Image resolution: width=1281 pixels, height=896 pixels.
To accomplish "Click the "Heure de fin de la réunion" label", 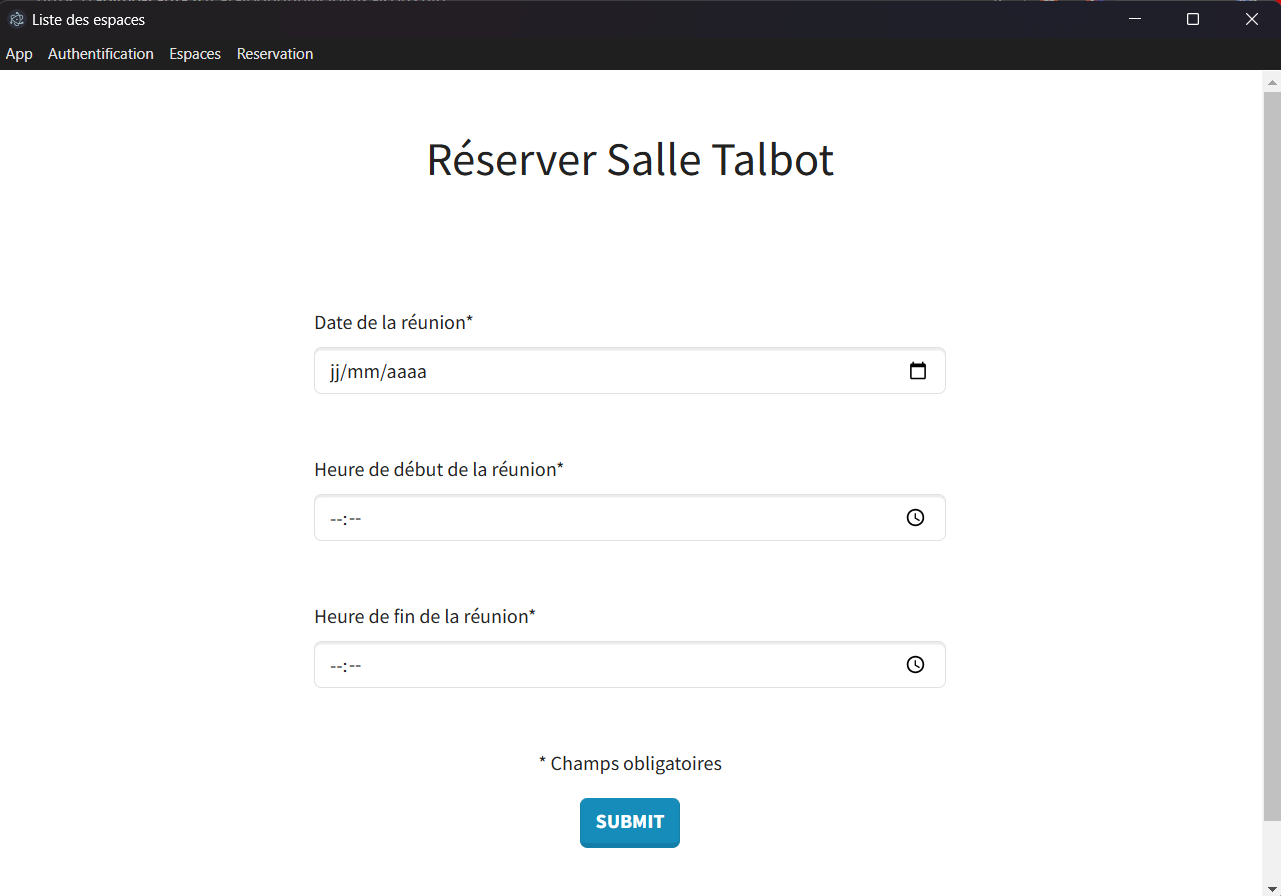I will point(425,617).
